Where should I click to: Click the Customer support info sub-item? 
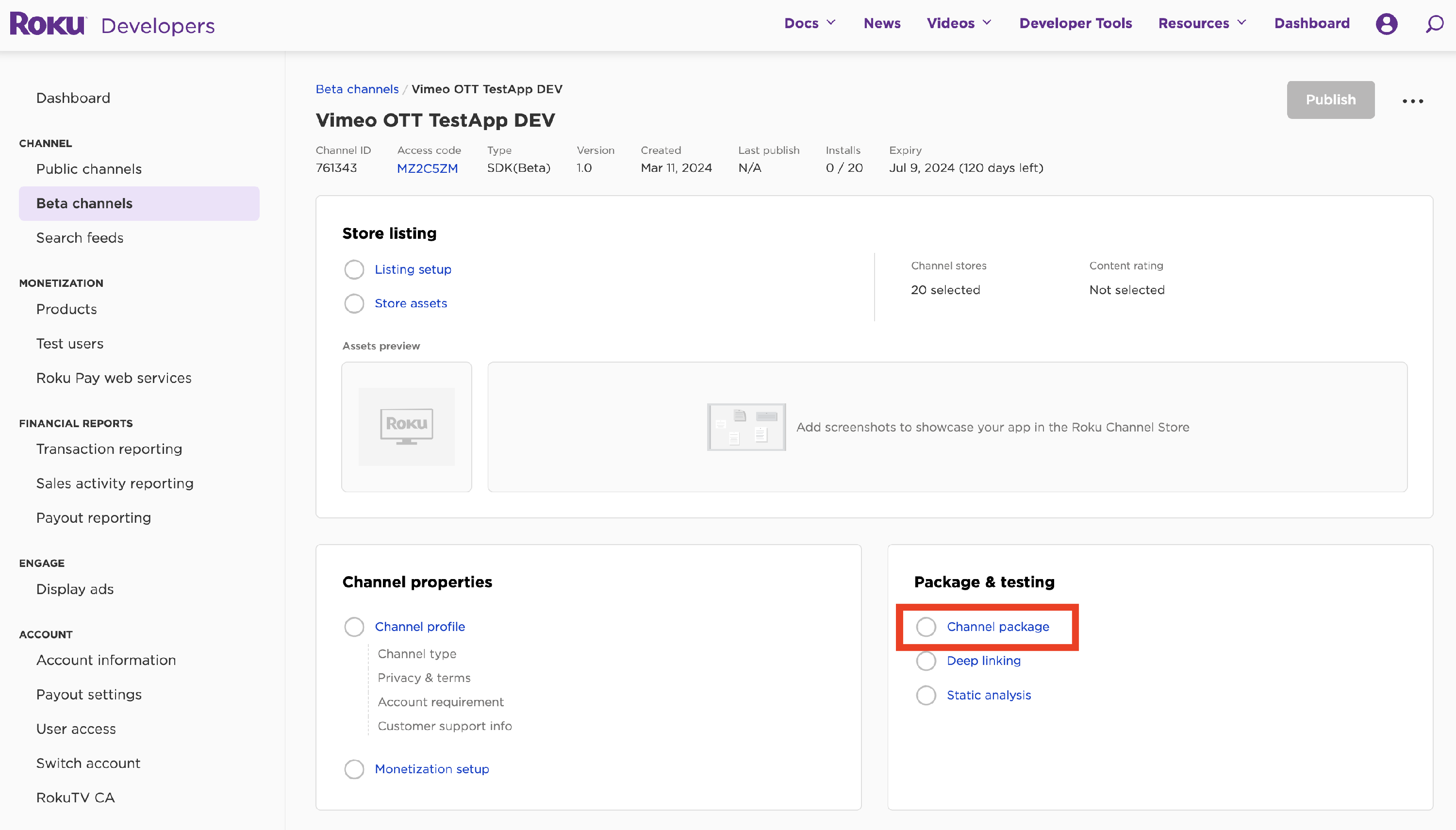[x=445, y=726]
